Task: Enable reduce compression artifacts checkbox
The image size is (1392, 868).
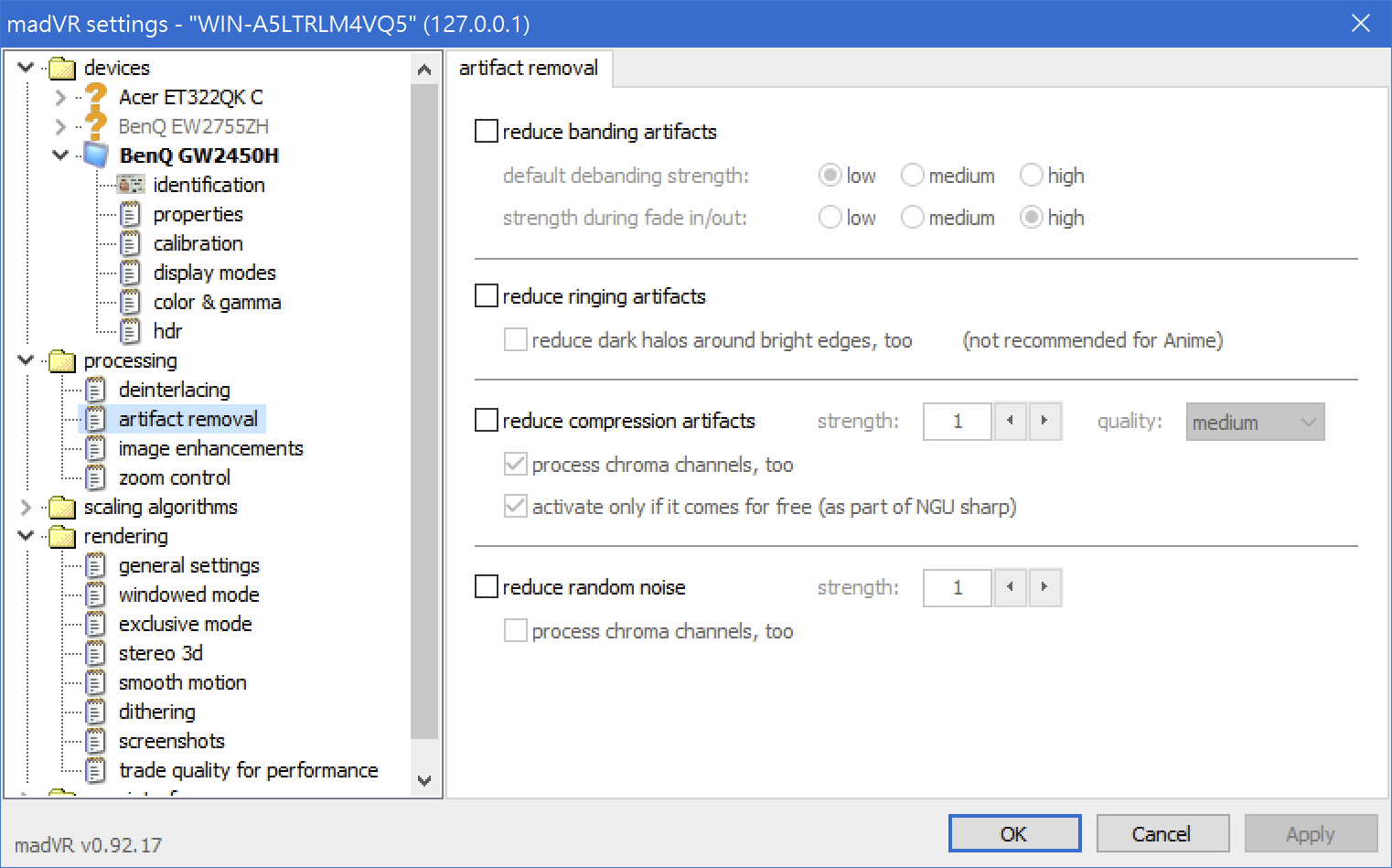Action: click(487, 420)
